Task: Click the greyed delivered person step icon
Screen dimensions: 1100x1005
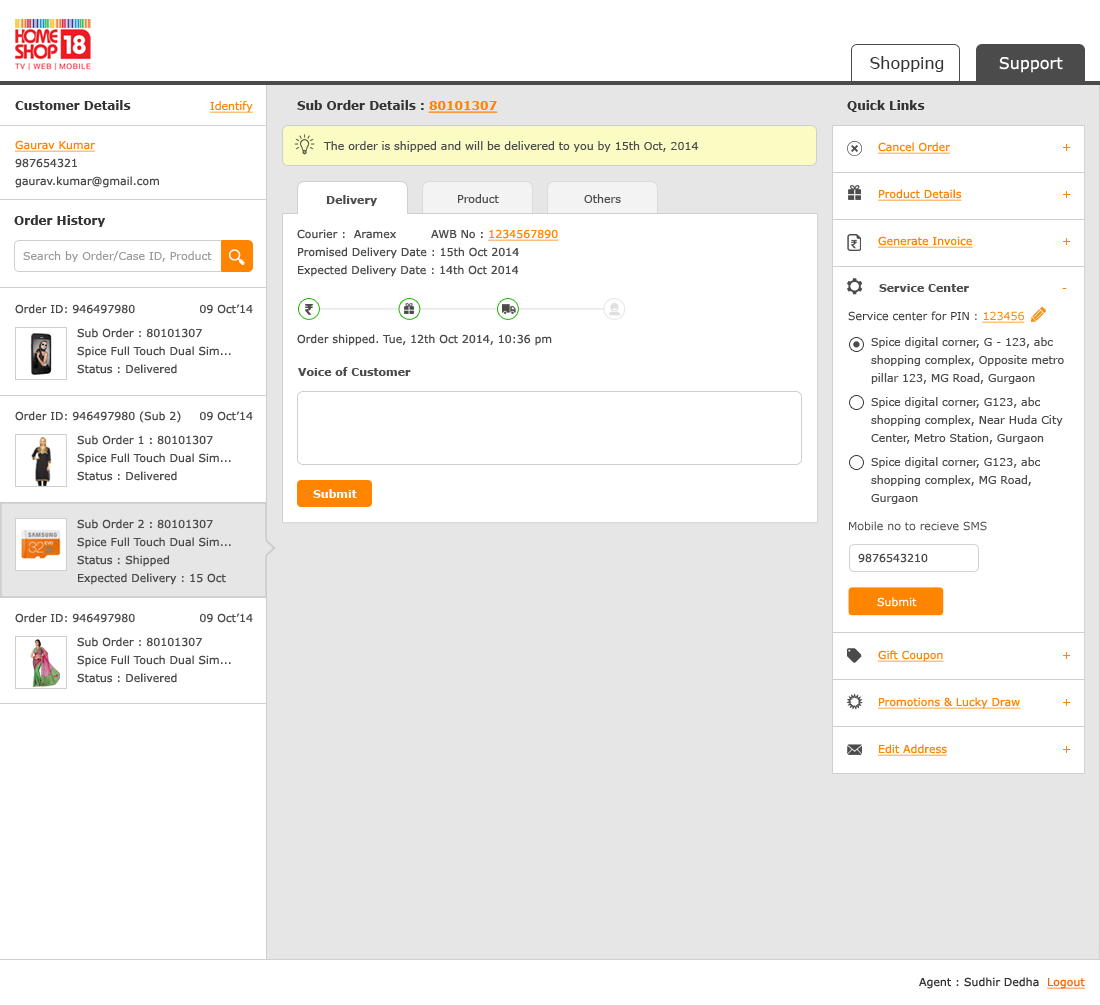Action: pos(615,309)
